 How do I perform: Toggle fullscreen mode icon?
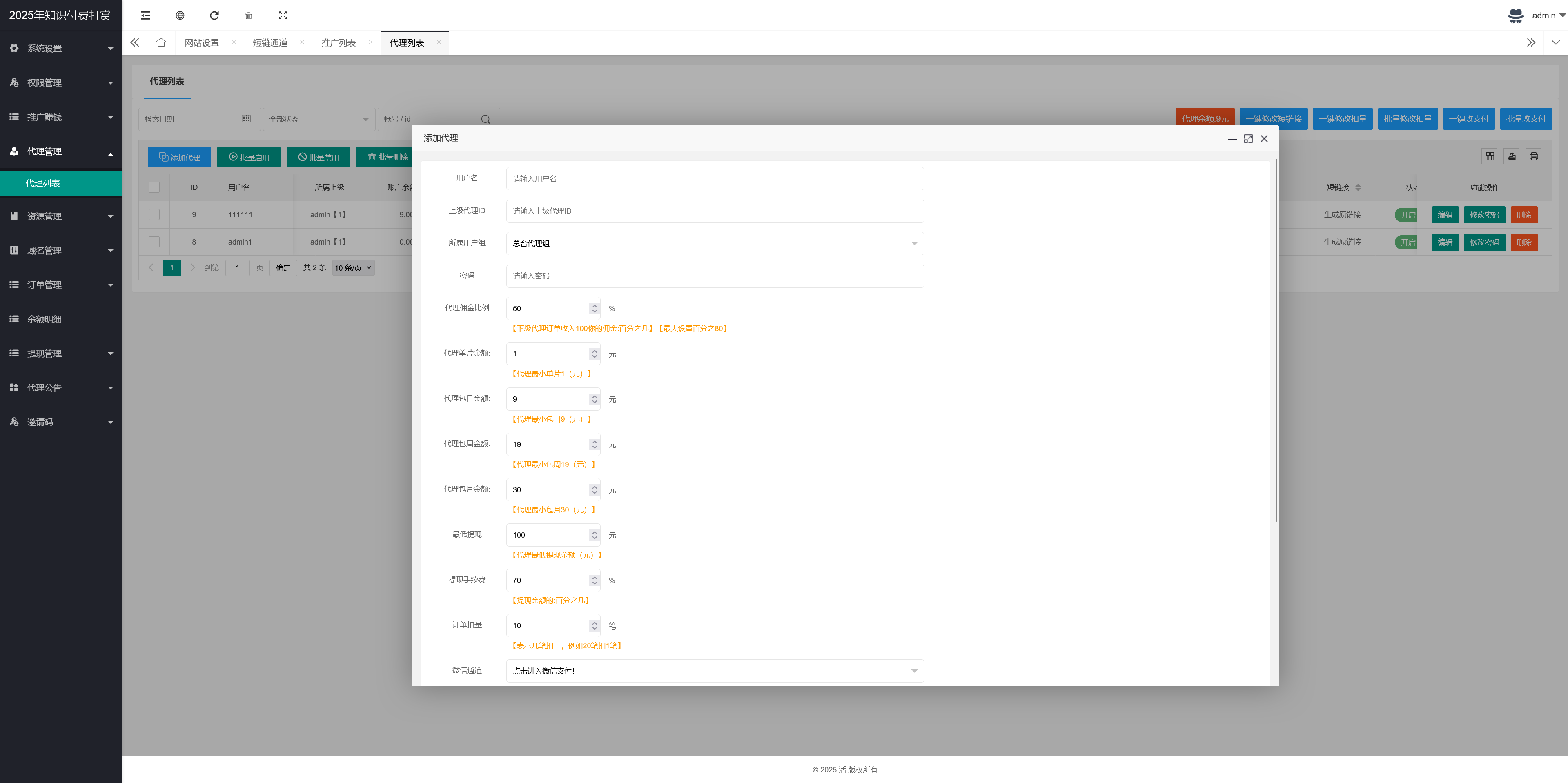tap(283, 15)
